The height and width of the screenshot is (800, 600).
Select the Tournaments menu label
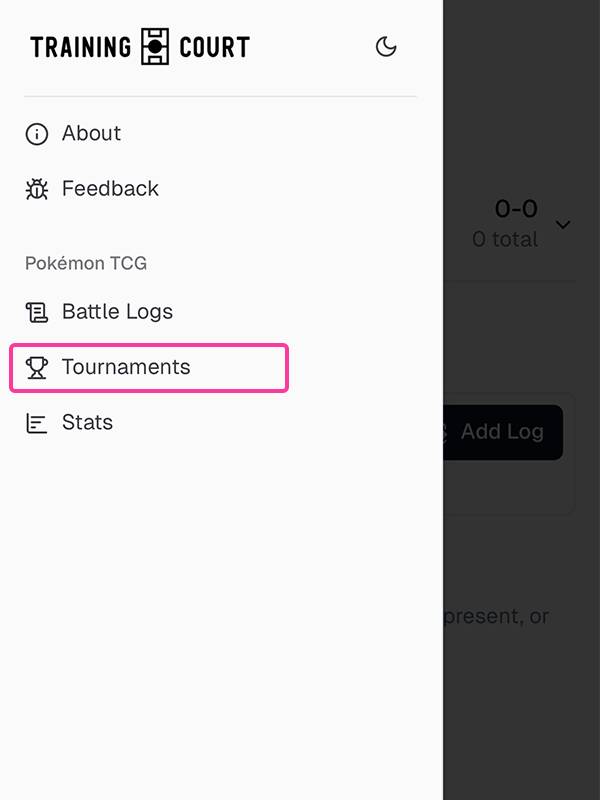pos(126,368)
